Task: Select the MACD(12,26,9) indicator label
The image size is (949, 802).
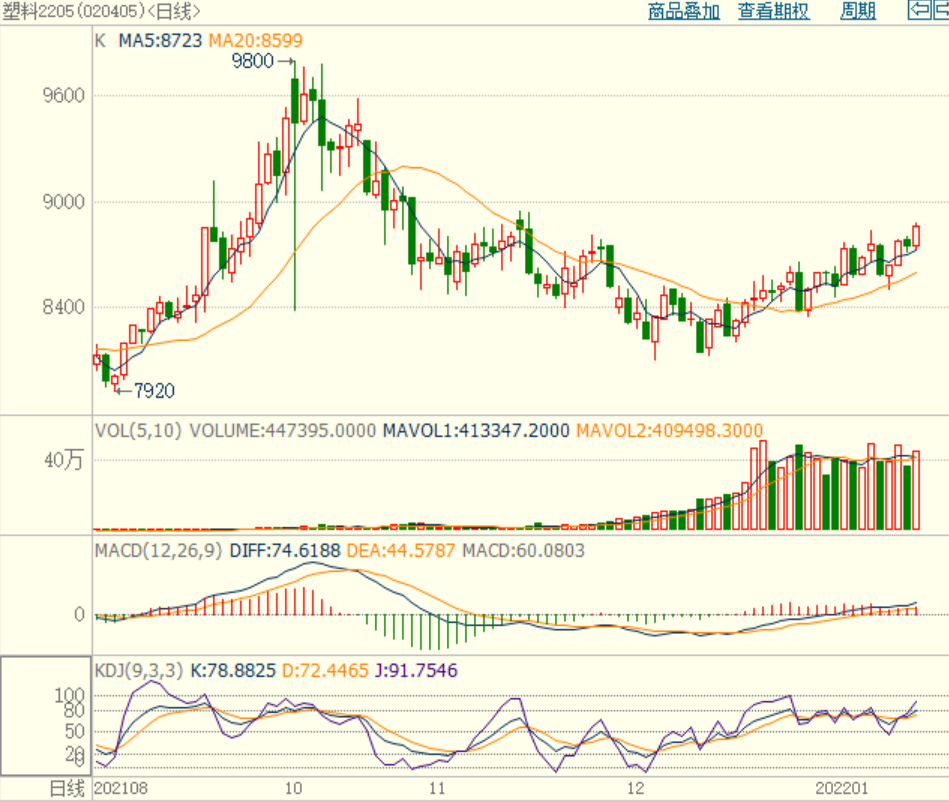Action: [x=159, y=551]
